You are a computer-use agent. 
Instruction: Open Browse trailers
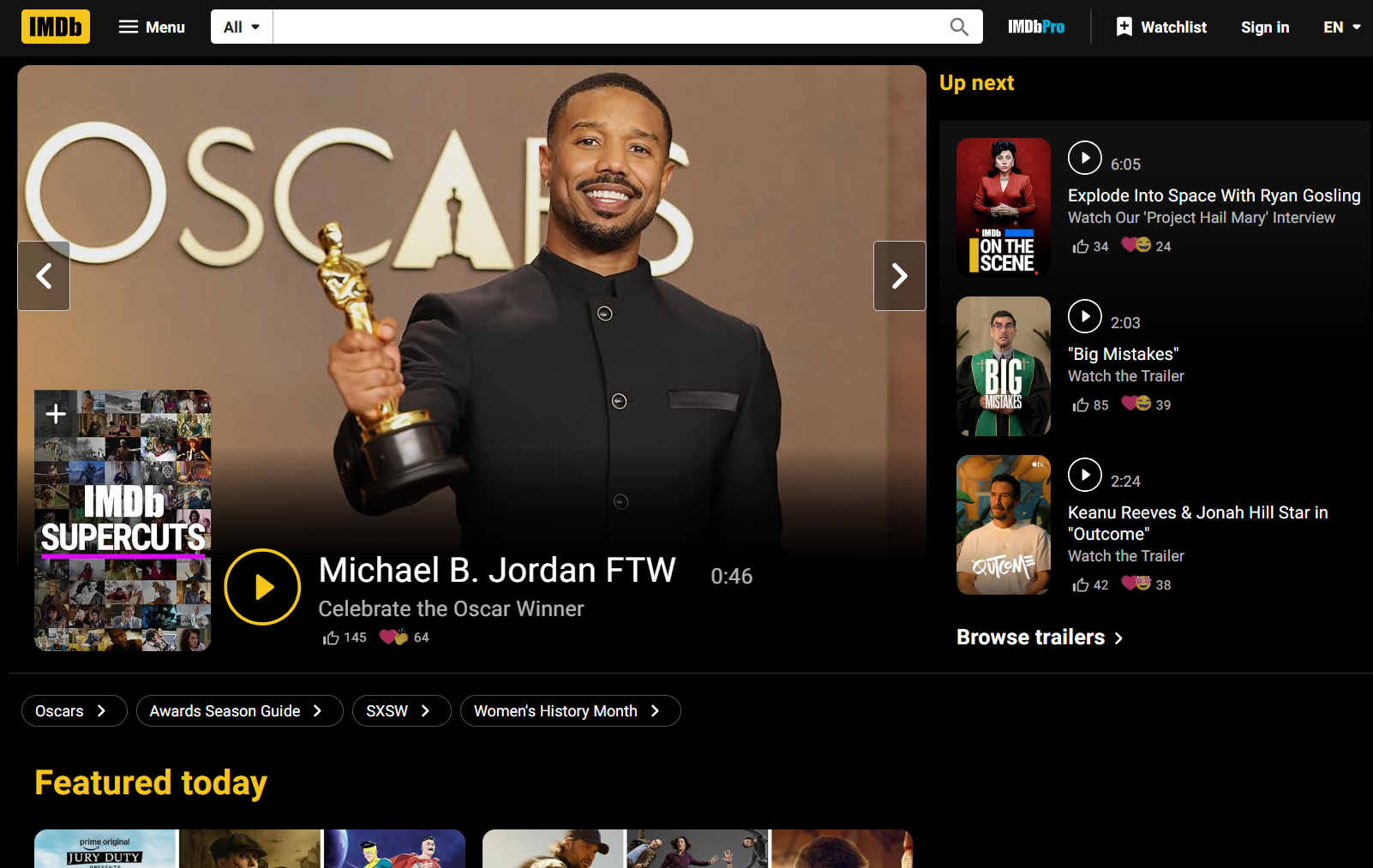[x=1039, y=638]
